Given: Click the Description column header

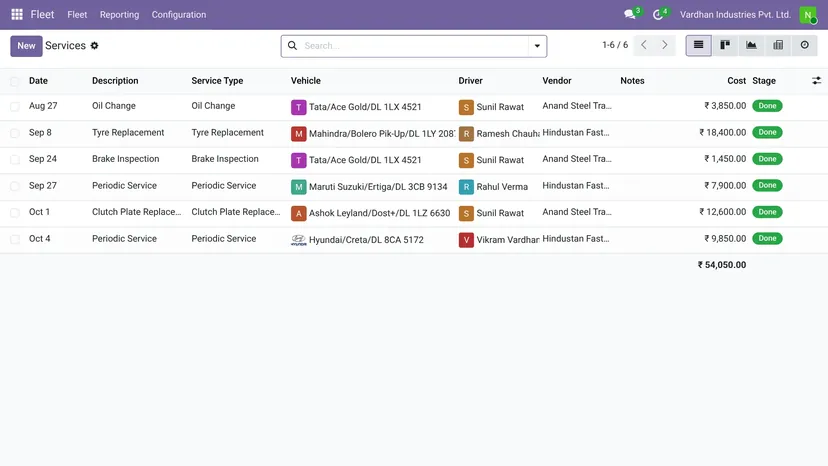Looking at the screenshot, I should click(115, 81).
